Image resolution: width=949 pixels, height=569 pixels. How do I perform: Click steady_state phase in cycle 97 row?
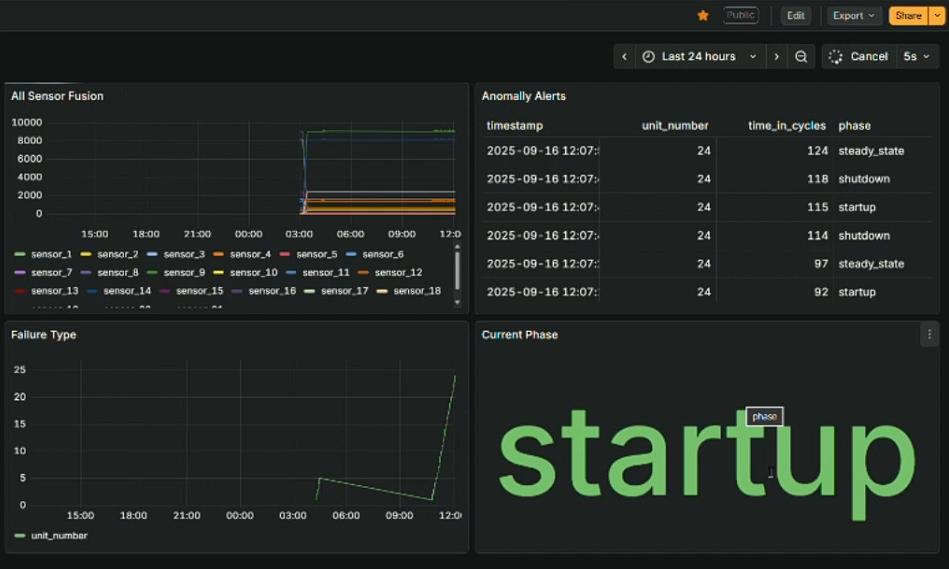click(872, 264)
